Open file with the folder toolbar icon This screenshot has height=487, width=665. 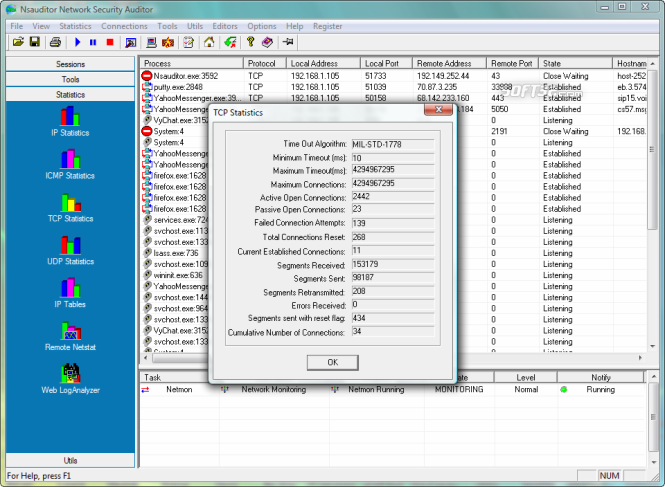point(18,42)
